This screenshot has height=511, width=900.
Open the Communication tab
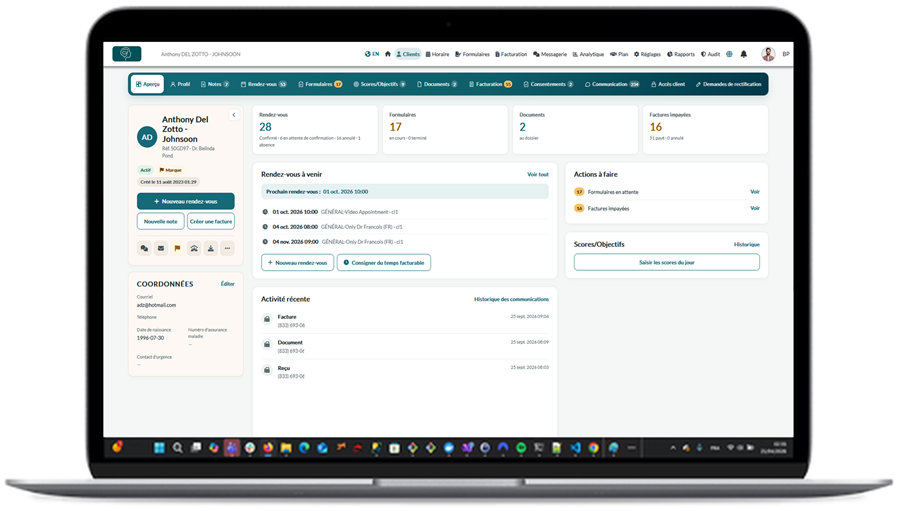coord(612,84)
